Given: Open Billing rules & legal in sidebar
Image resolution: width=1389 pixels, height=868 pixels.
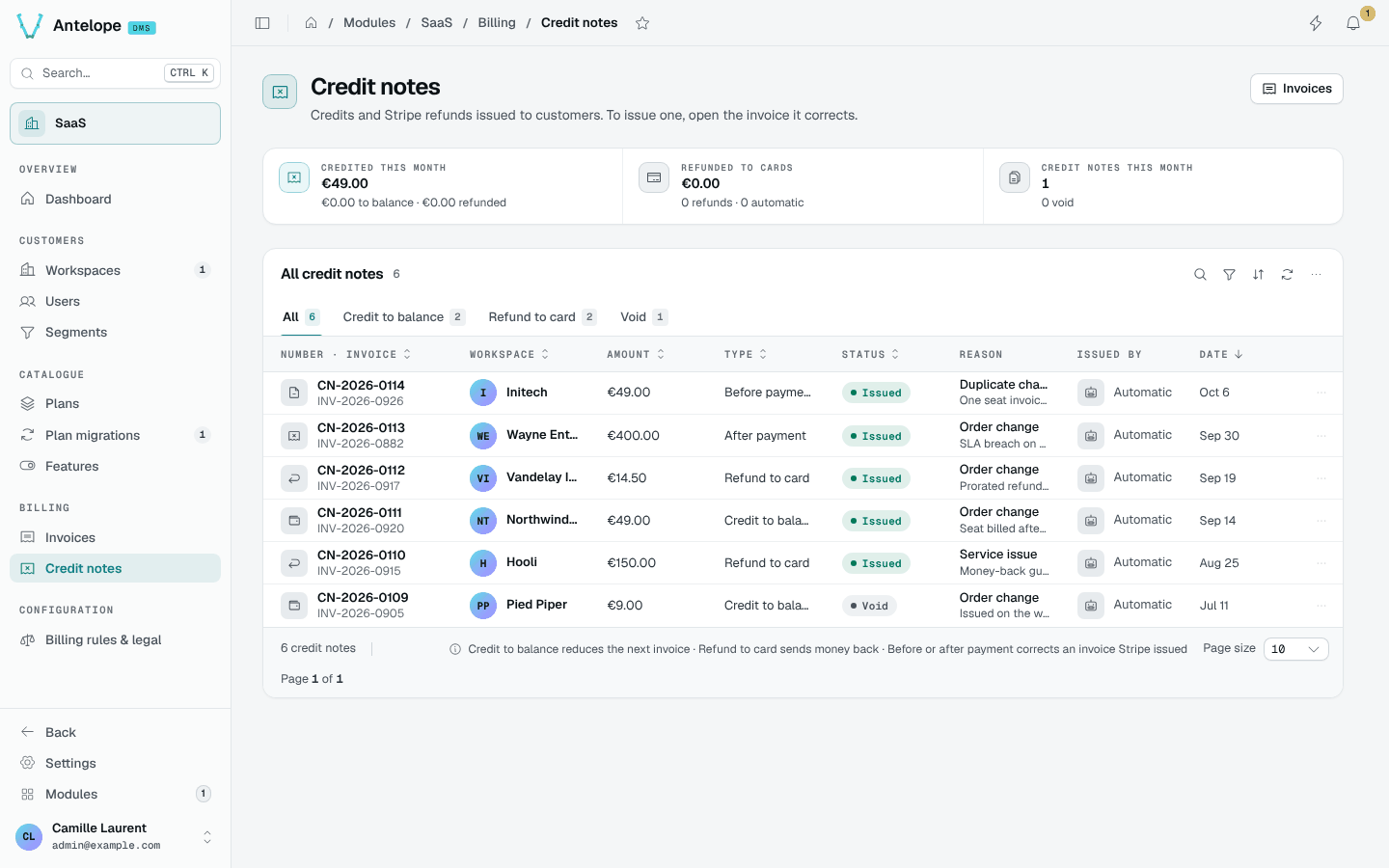Looking at the screenshot, I should [x=115, y=640].
